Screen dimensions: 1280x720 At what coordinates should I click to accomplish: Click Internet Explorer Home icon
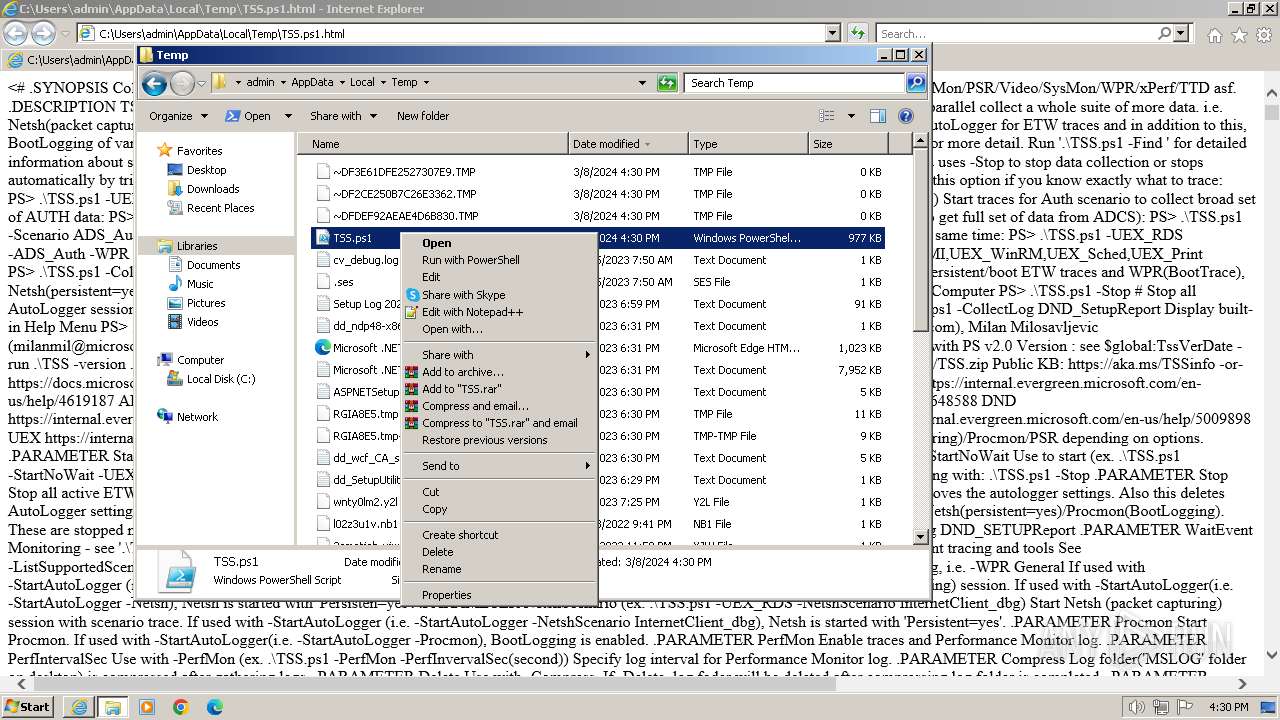[1214, 34]
